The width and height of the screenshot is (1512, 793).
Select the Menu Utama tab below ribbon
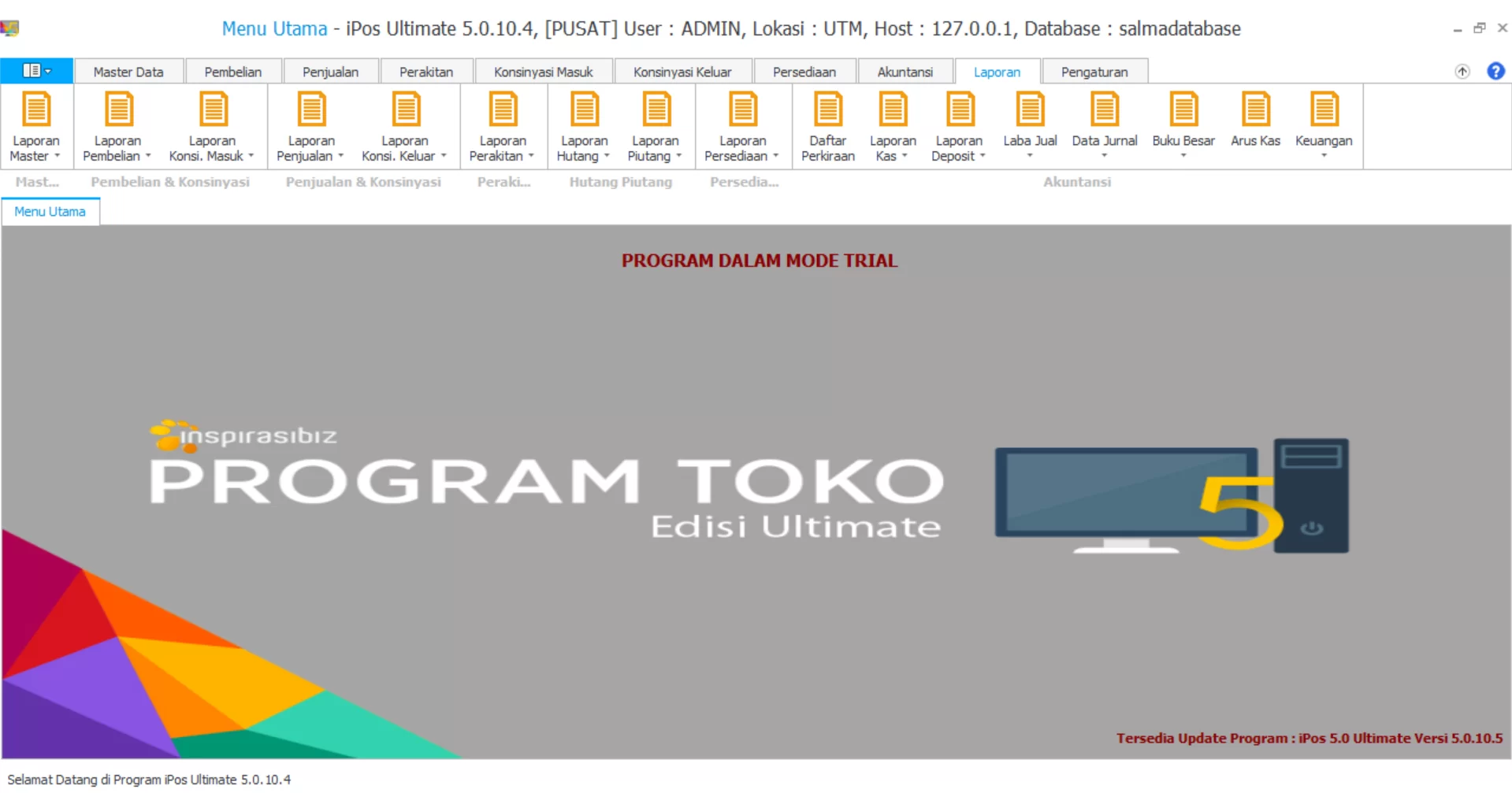pyautogui.click(x=50, y=211)
